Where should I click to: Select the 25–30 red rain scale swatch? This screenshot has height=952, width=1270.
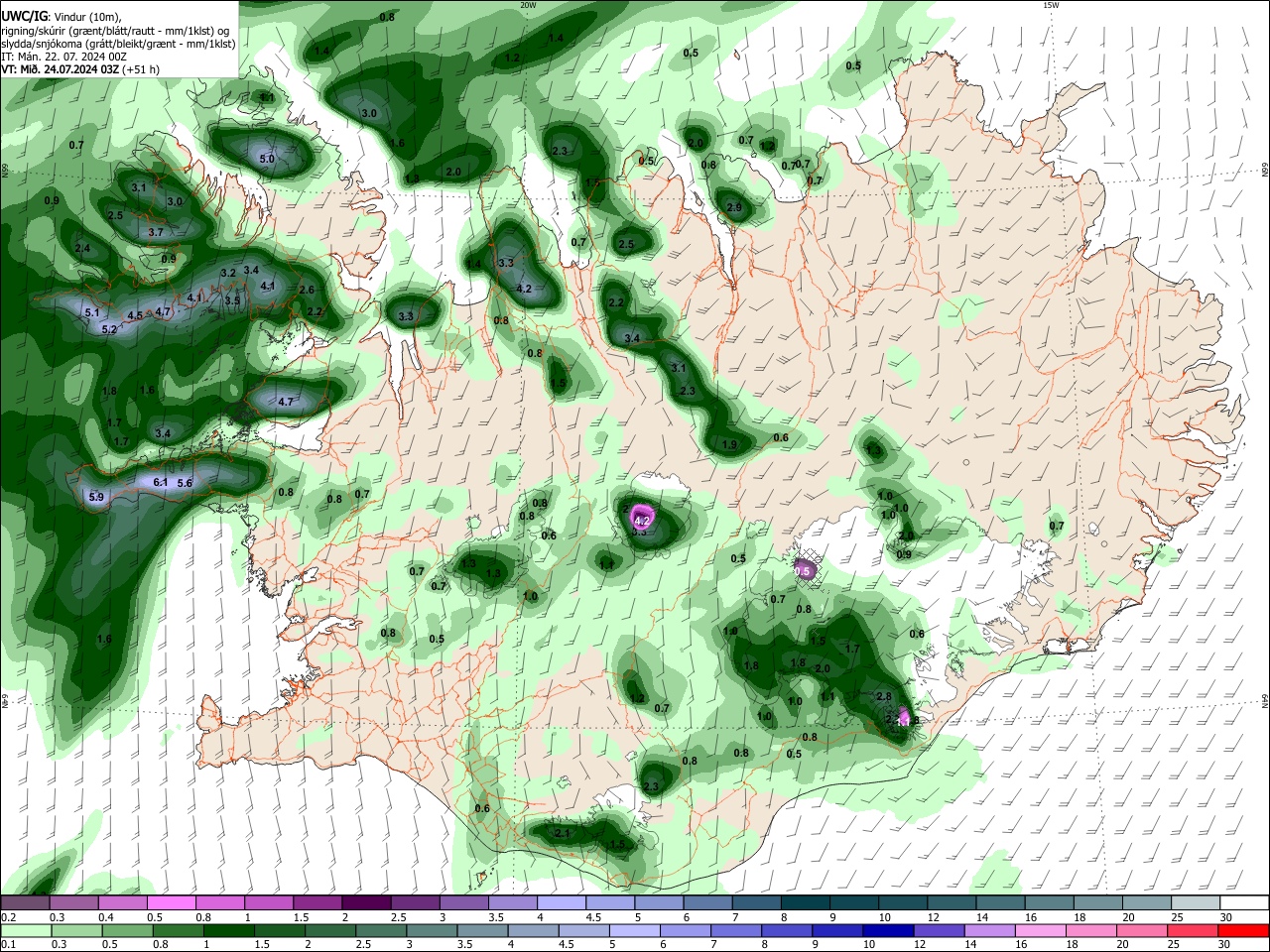pyautogui.click(x=1192, y=931)
